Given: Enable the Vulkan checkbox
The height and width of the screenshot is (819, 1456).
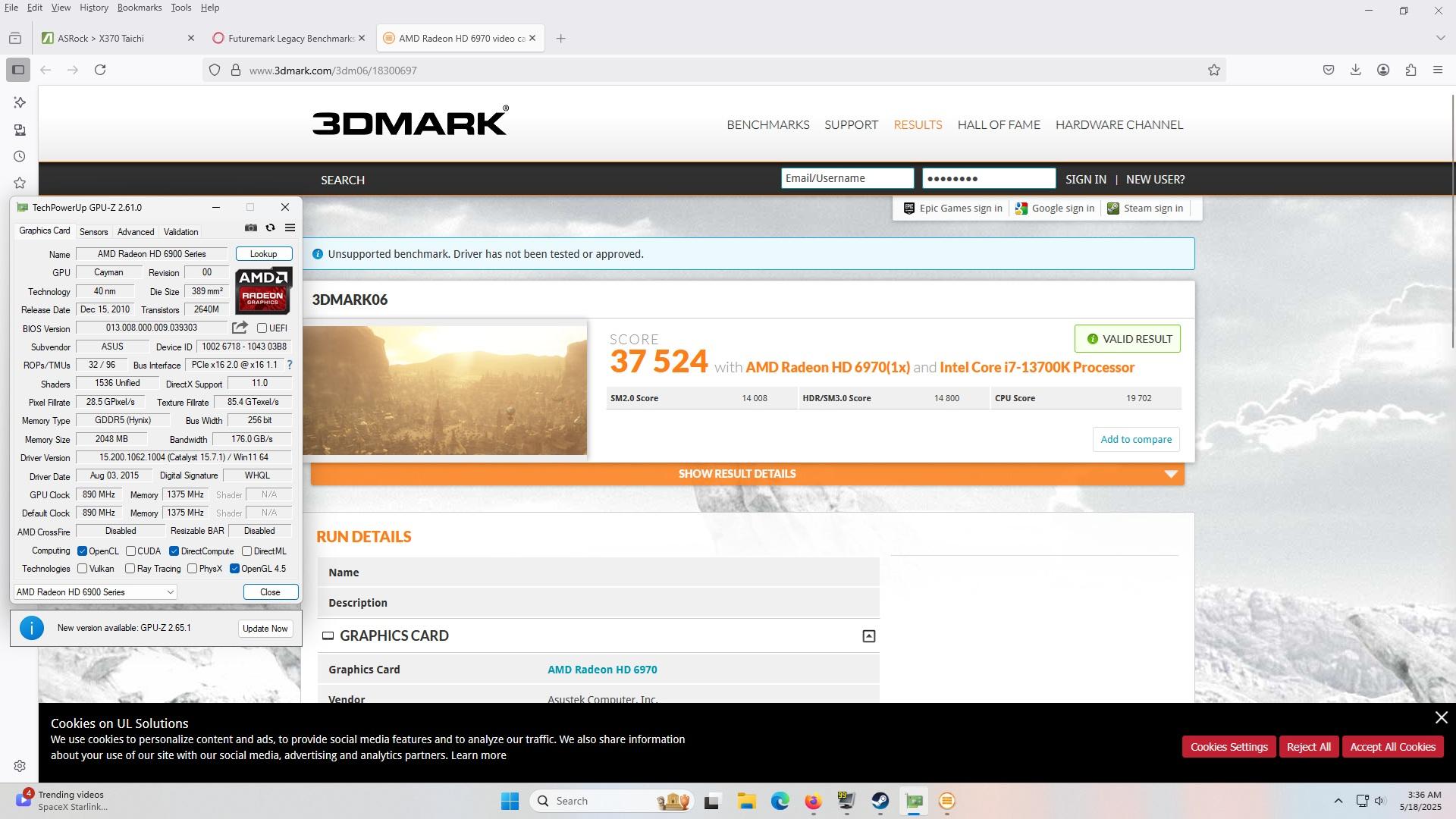Looking at the screenshot, I should [83, 569].
